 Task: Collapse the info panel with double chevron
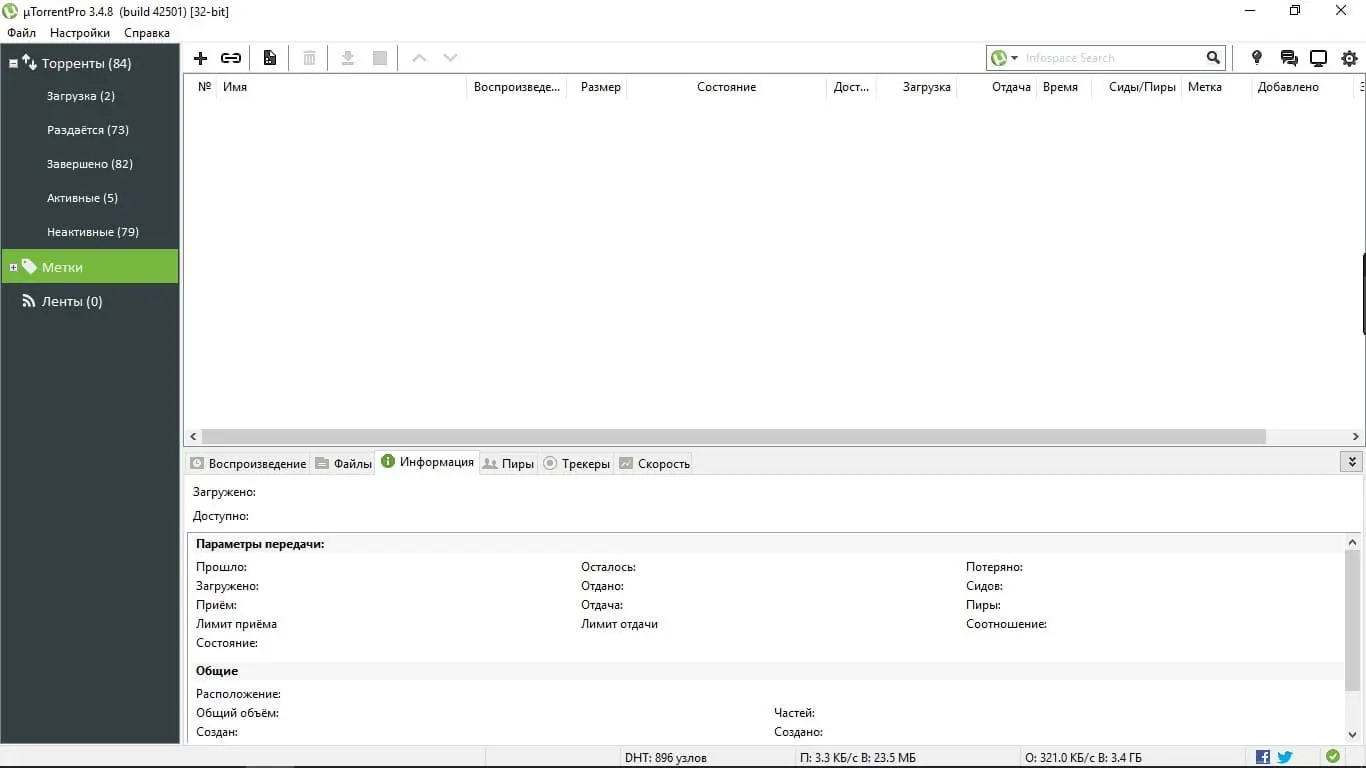(1352, 461)
